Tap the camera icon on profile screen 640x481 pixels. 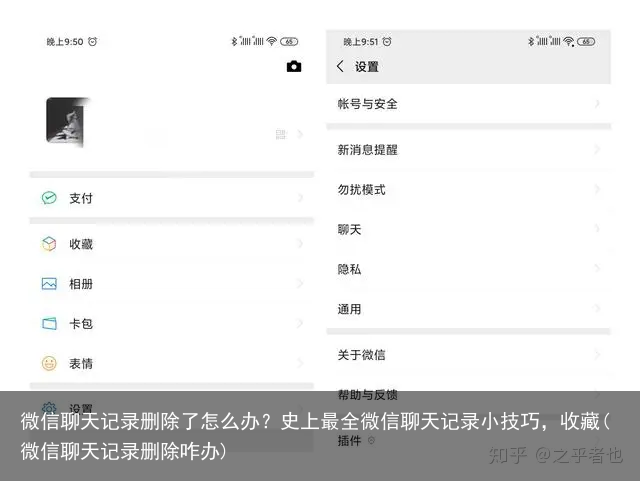tap(294, 67)
